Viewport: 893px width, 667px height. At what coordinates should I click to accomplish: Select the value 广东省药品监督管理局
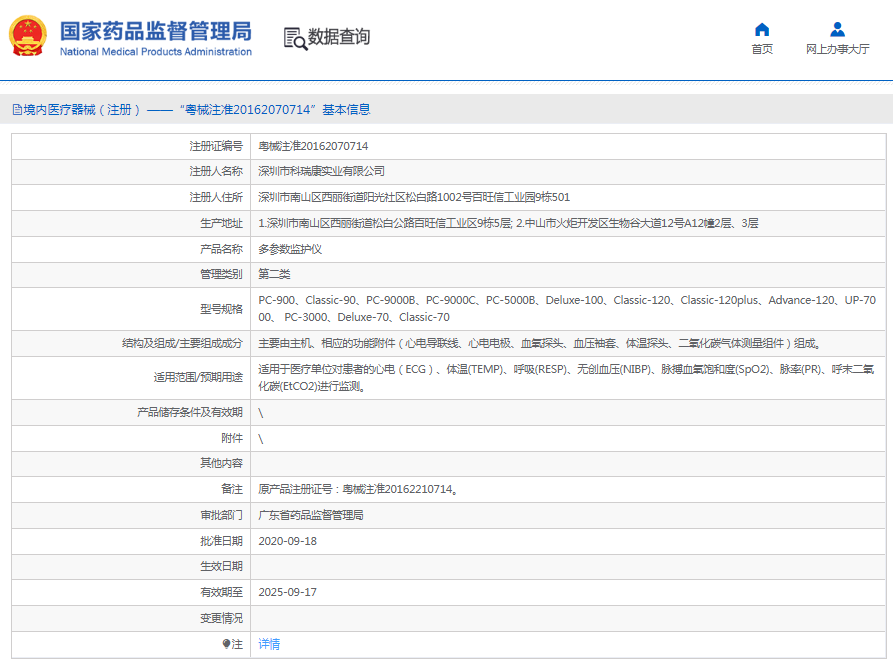pos(310,515)
